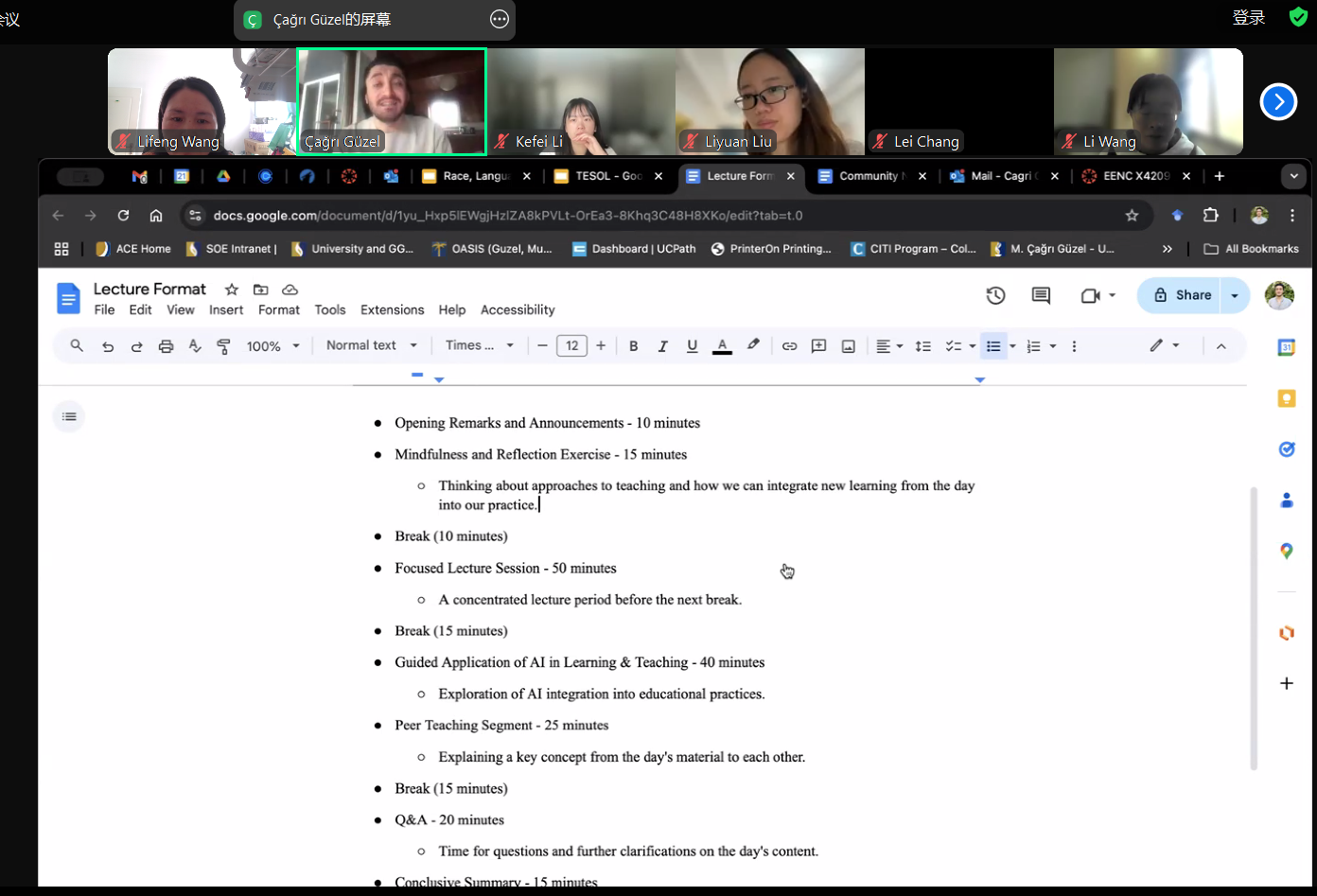Open the ACE Home bookmark
Screen dimensions: 1317x896
click(x=133, y=249)
